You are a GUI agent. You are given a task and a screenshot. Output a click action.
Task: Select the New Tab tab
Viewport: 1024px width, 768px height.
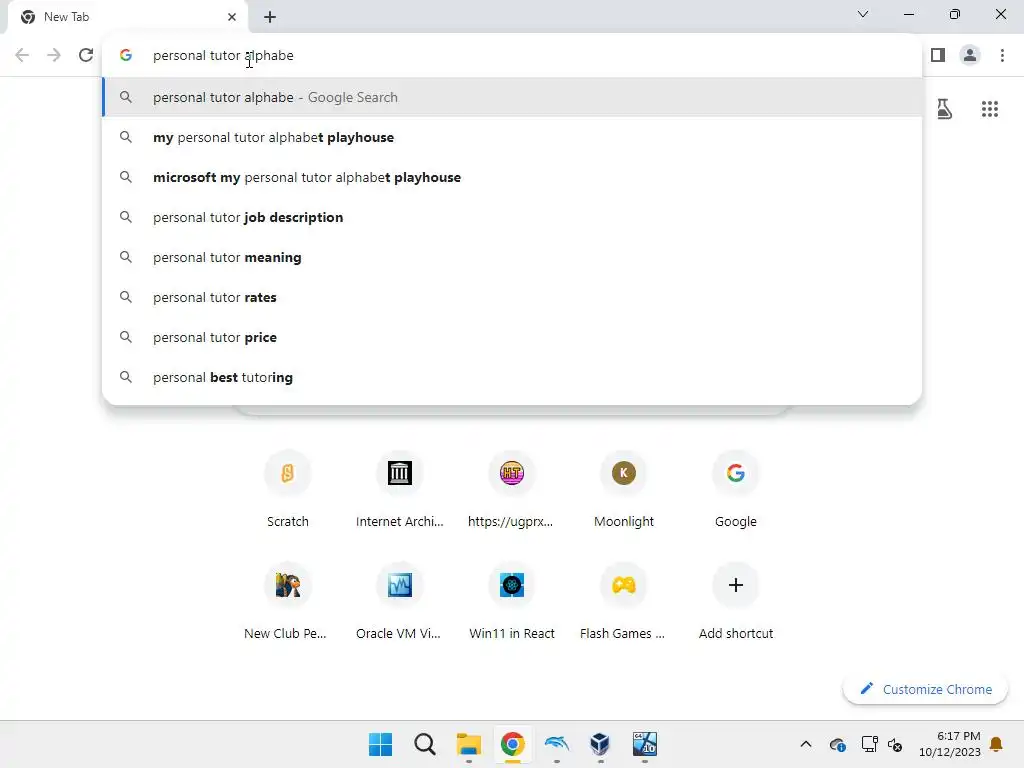(x=127, y=17)
